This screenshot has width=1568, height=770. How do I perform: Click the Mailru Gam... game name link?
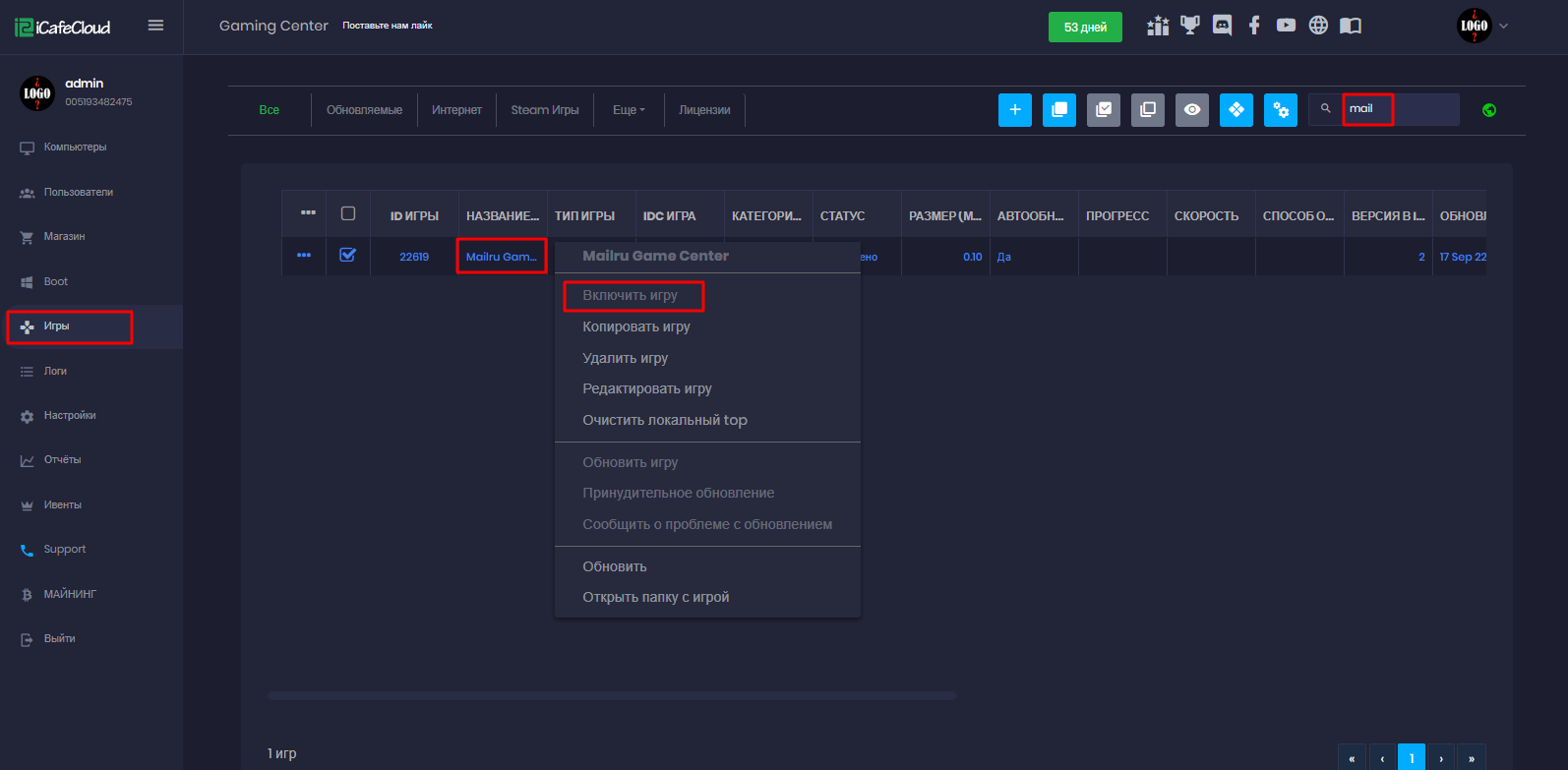[x=502, y=257]
